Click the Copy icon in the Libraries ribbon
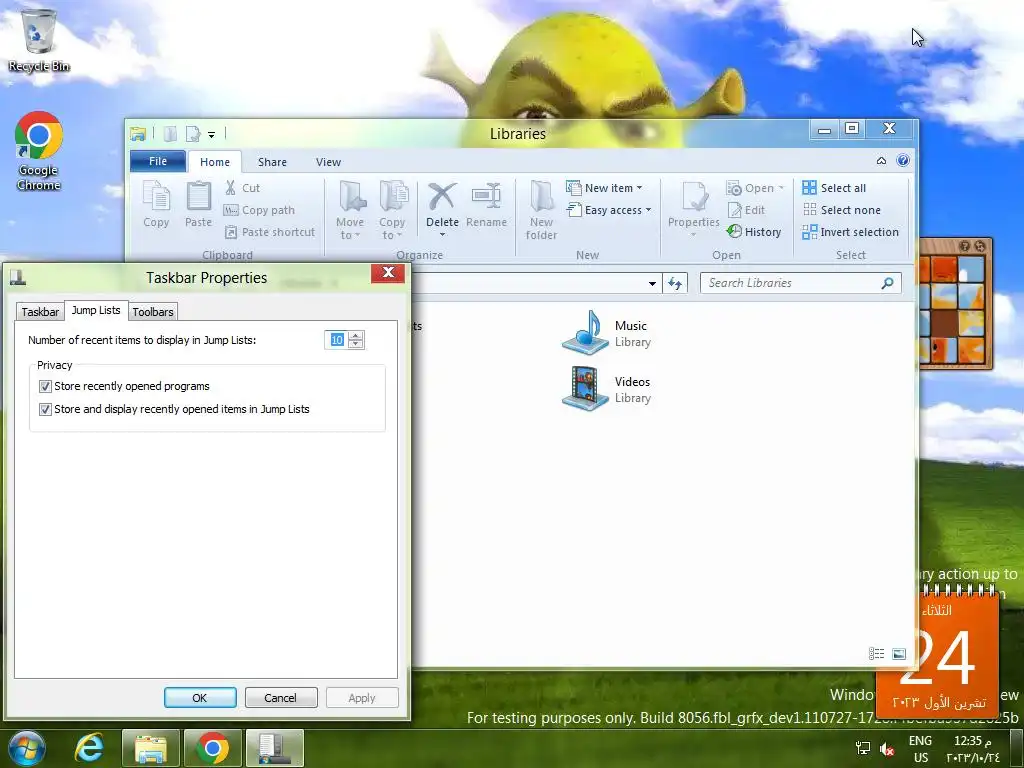This screenshot has height=768, width=1024. (x=156, y=204)
